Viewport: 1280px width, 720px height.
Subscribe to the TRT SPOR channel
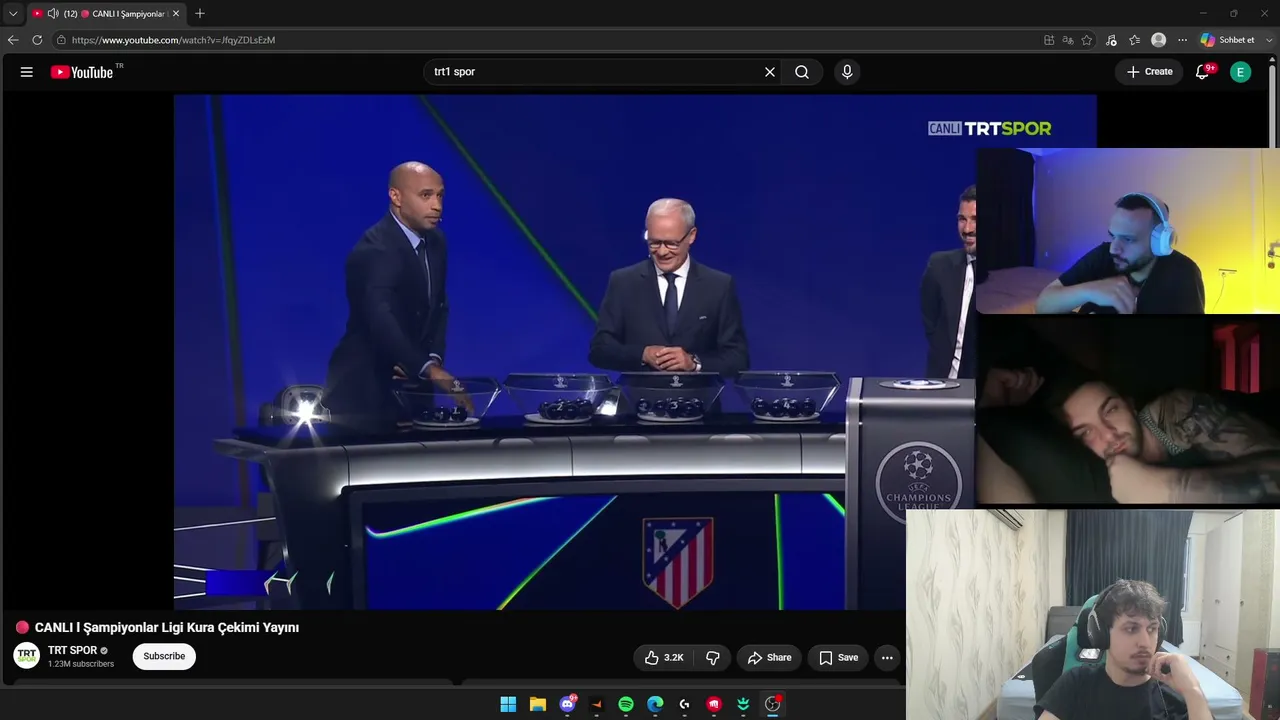tap(164, 657)
